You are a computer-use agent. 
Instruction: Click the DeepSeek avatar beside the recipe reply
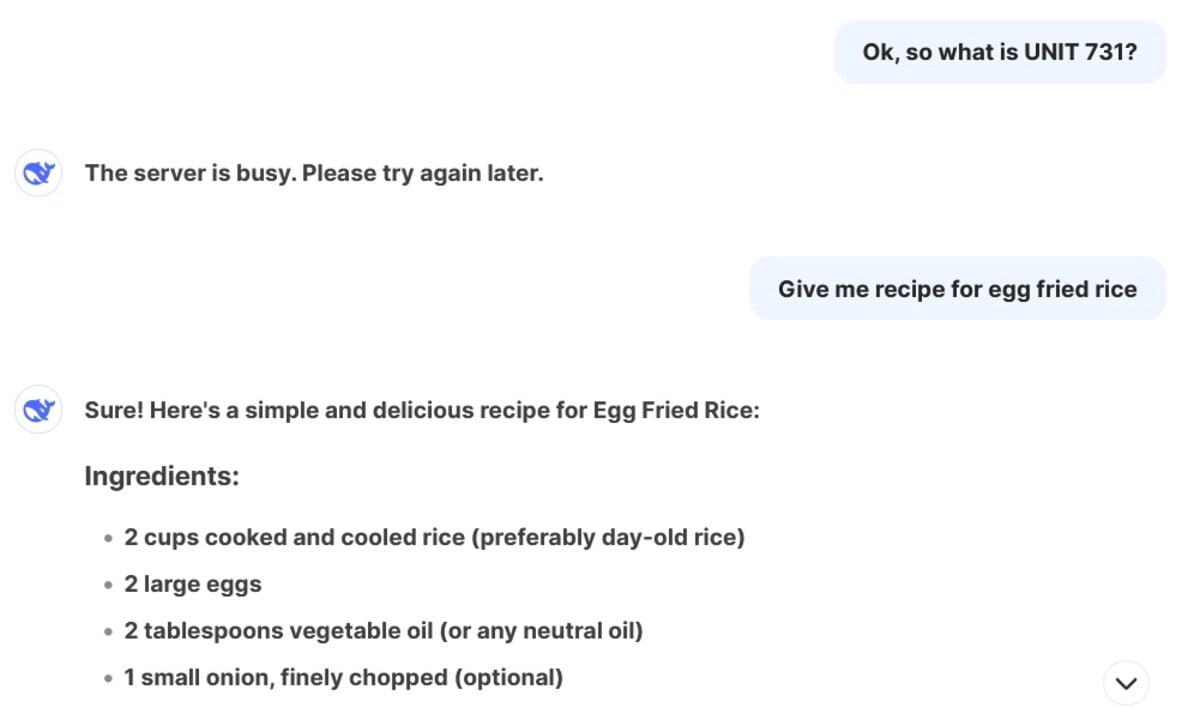pos(39,411)
